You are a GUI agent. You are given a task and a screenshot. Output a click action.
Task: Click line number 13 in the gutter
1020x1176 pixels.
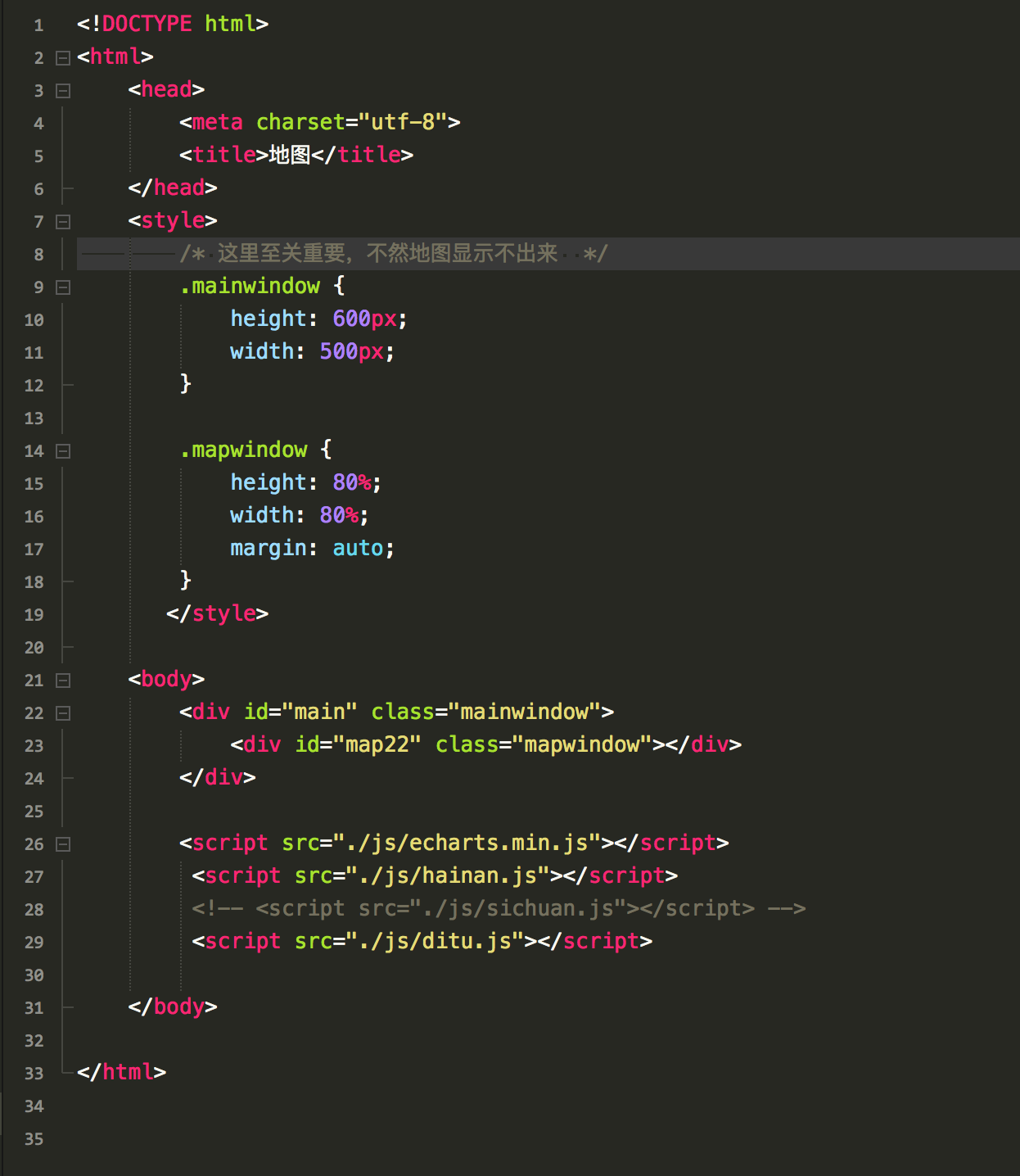(x=34, y=418)
